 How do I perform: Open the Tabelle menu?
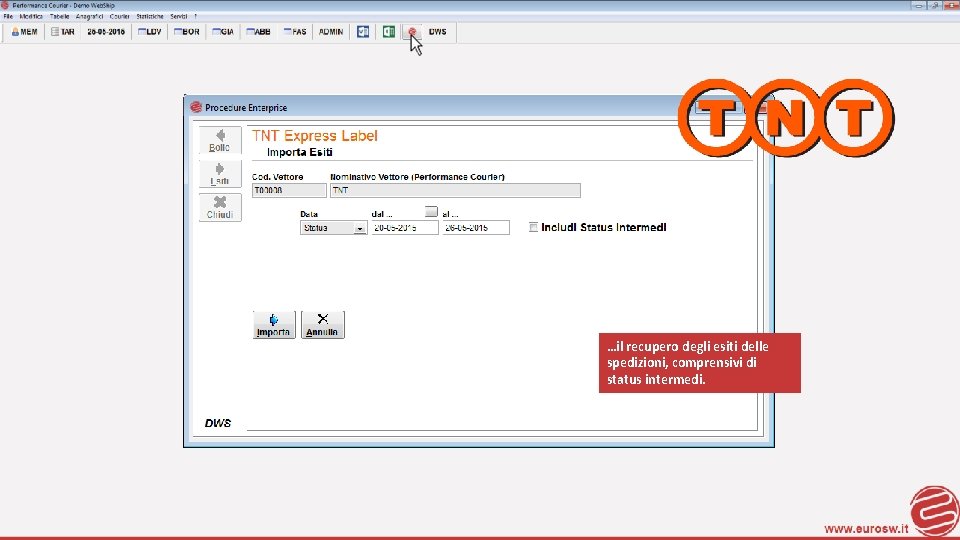point(59,17)
